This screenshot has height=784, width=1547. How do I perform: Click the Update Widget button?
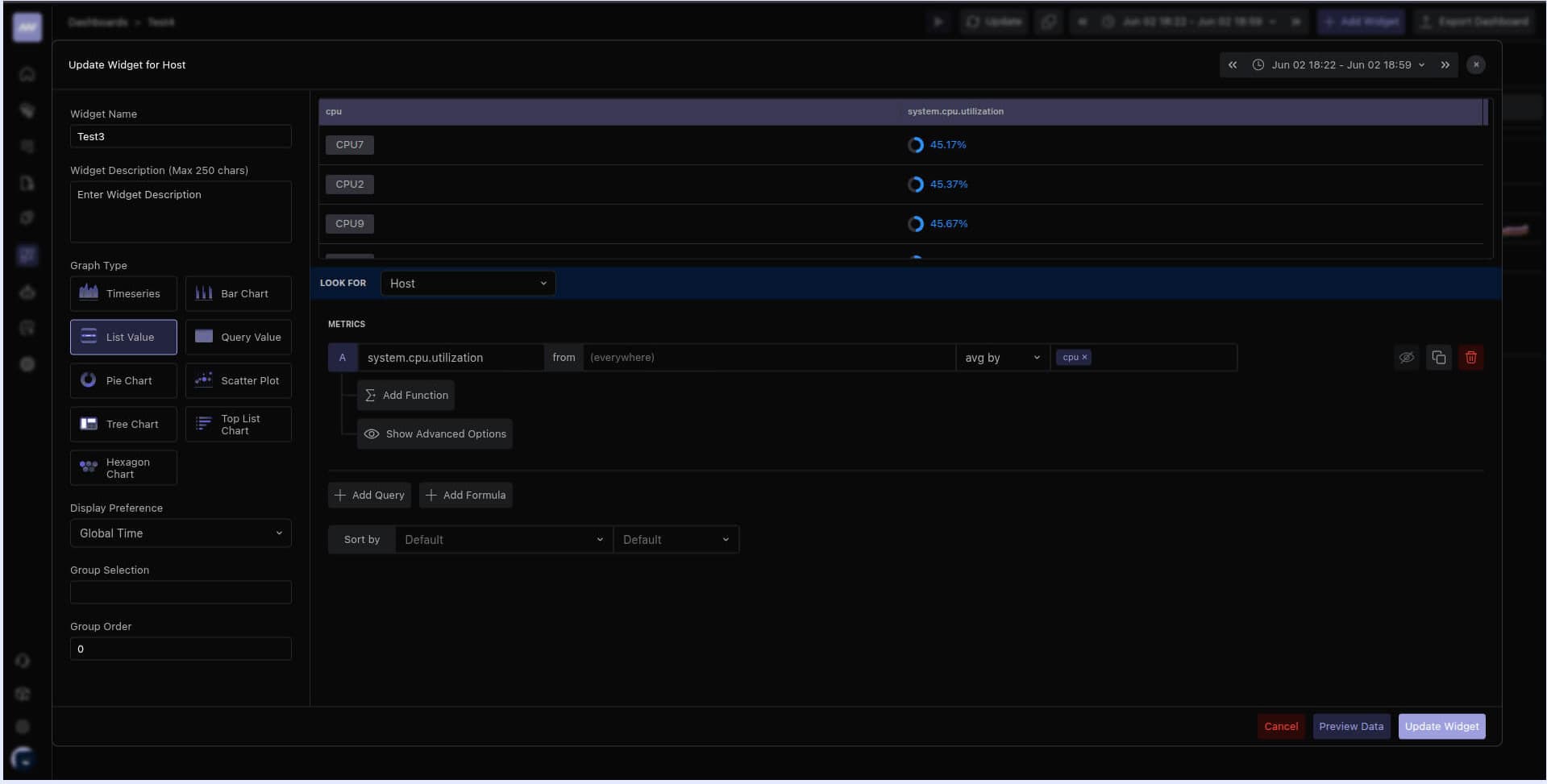click(1441, 726)
